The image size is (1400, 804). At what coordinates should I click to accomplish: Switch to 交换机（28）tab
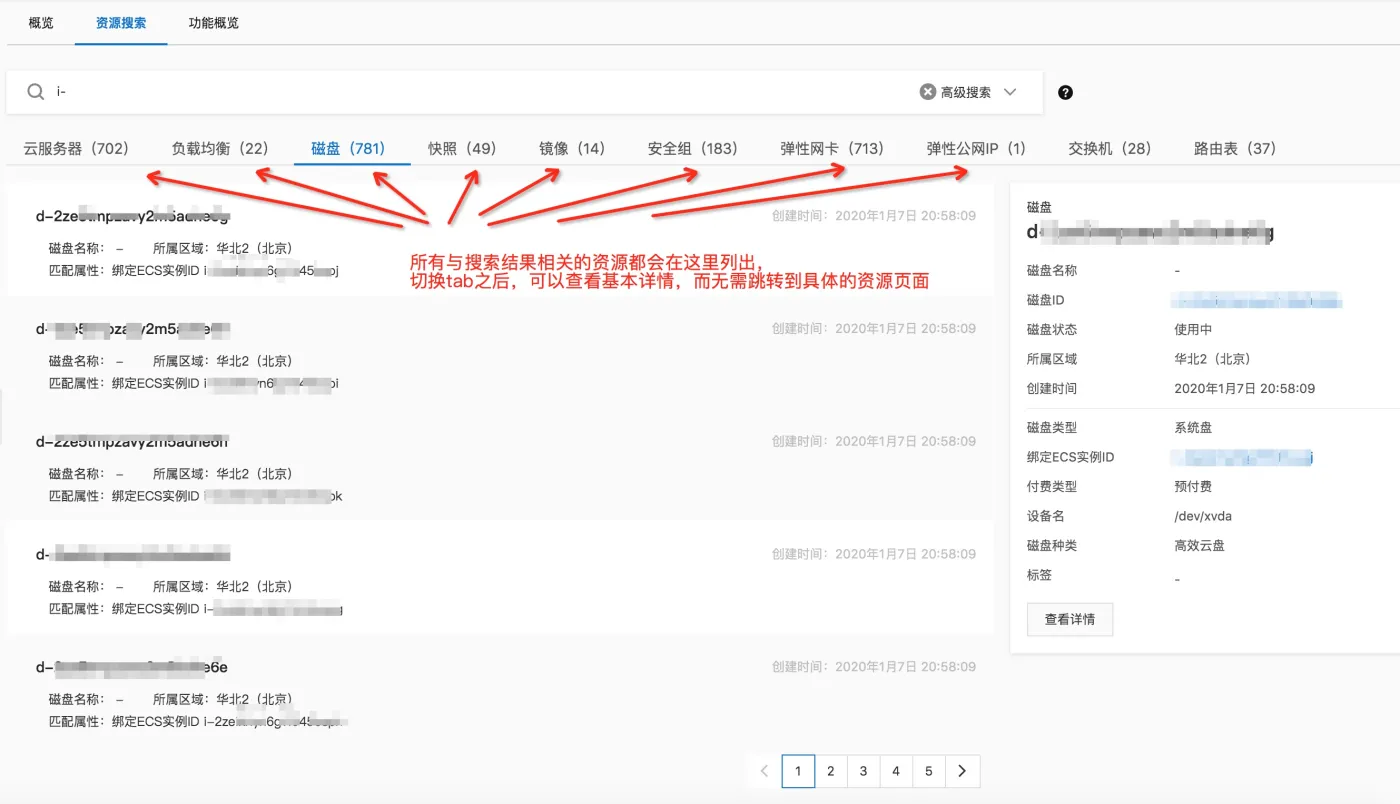click(x=1110, y=148)
